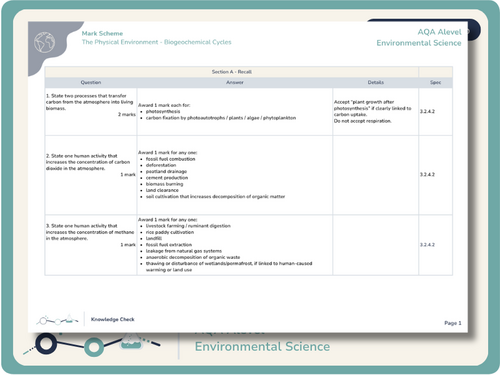This screenshot has width=500, height=375.
Task: Click the 'photosynthesis' bullet answer
Action: click(x=163, y=111)
